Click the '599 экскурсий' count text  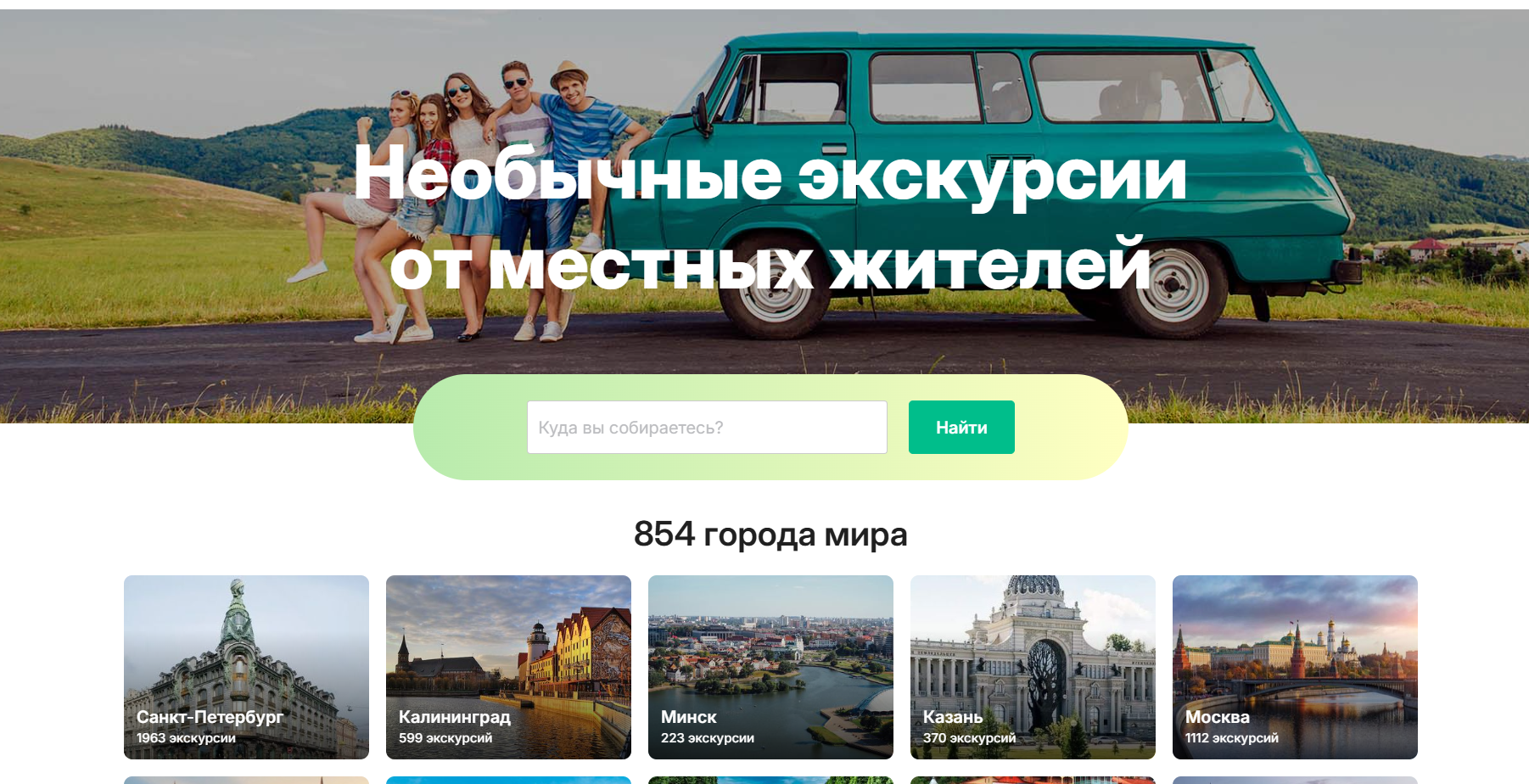[x=445, y=738]
